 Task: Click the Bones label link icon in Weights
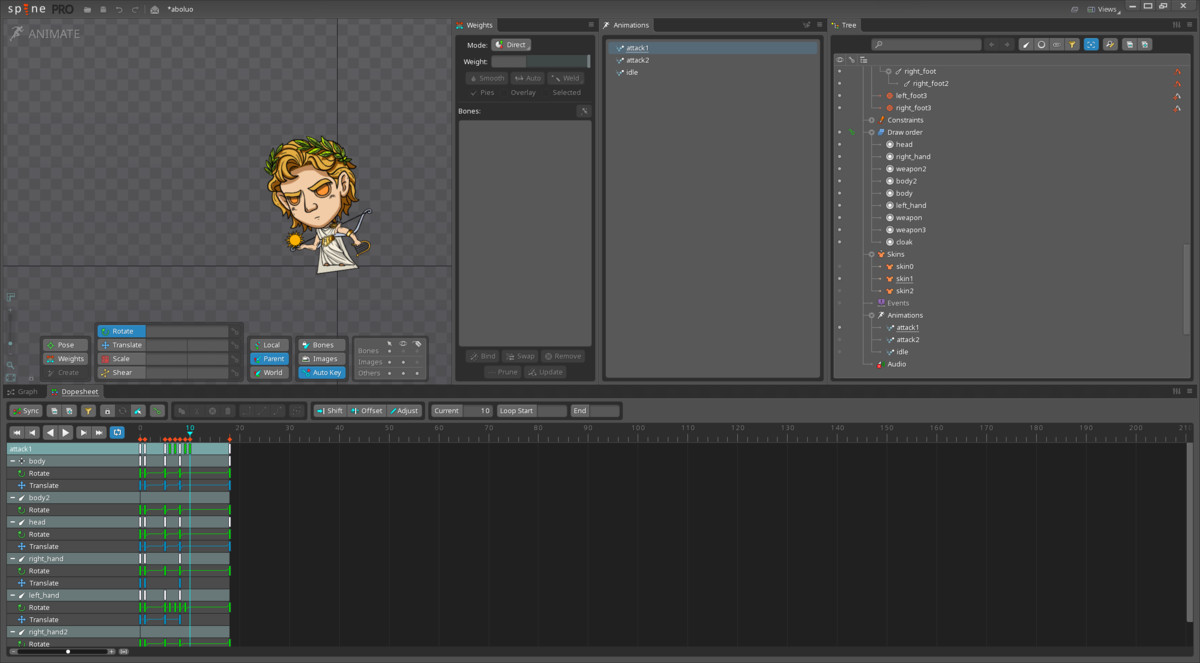point(584,111)
